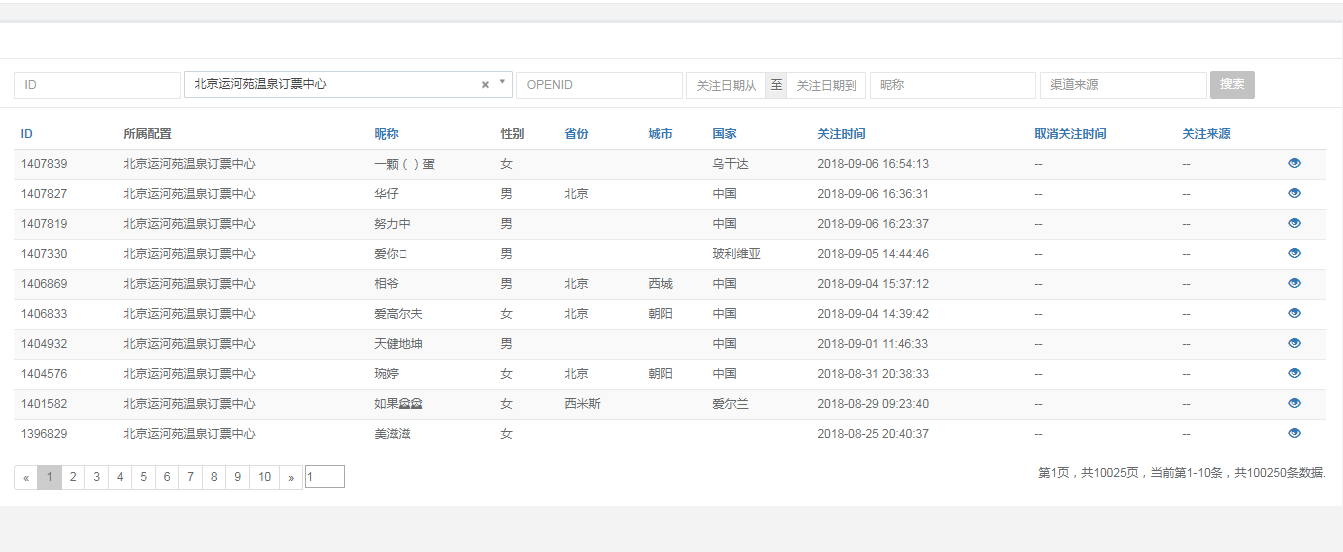Image resolution: width=1343 pixels, height=552 pixels.
Task: Clear the 北京运河苑温泉订票中心 selection with x
Action: [x=485, y=85]
